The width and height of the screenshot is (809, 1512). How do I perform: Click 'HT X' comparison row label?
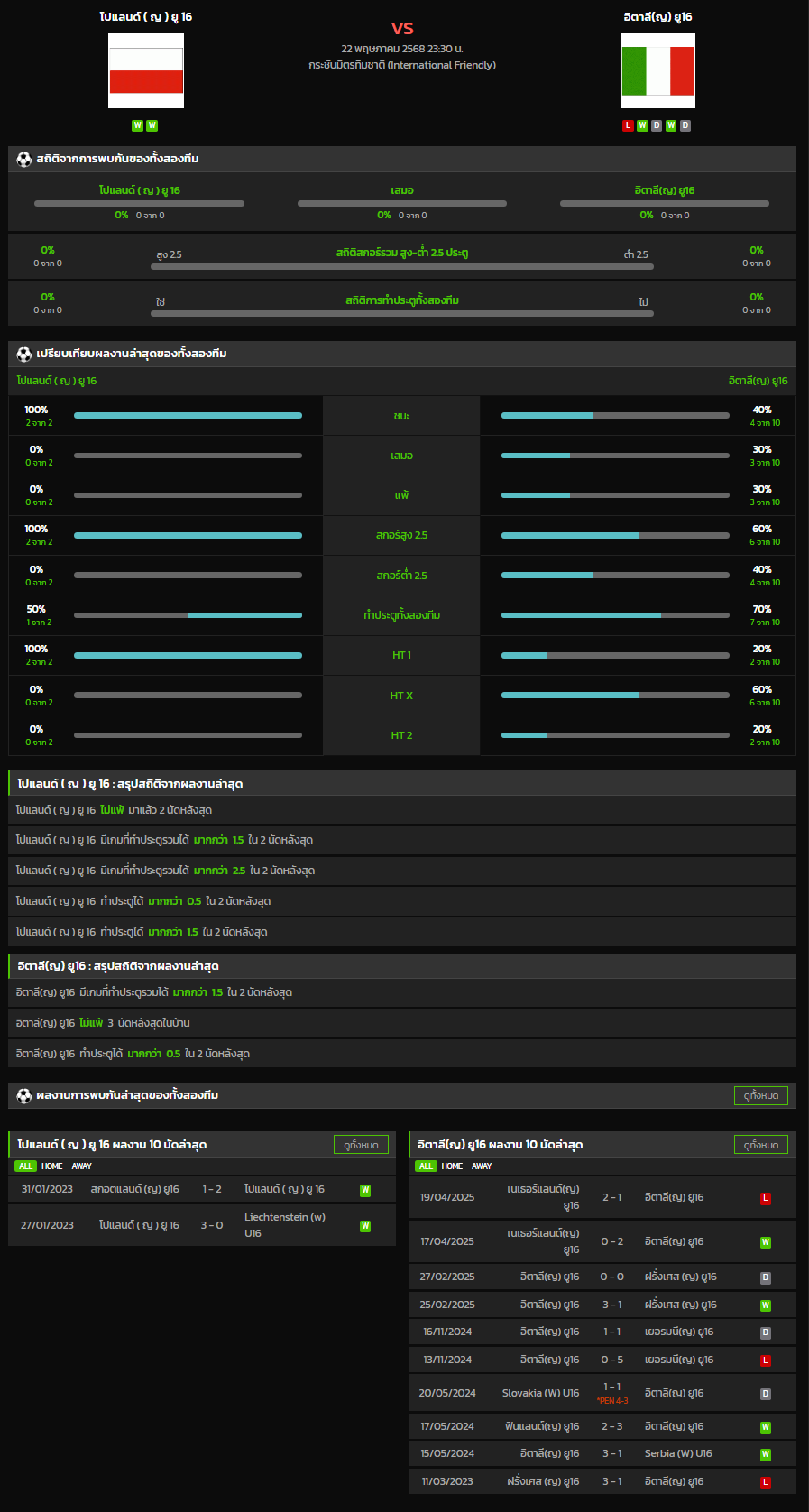coord(401,696)
